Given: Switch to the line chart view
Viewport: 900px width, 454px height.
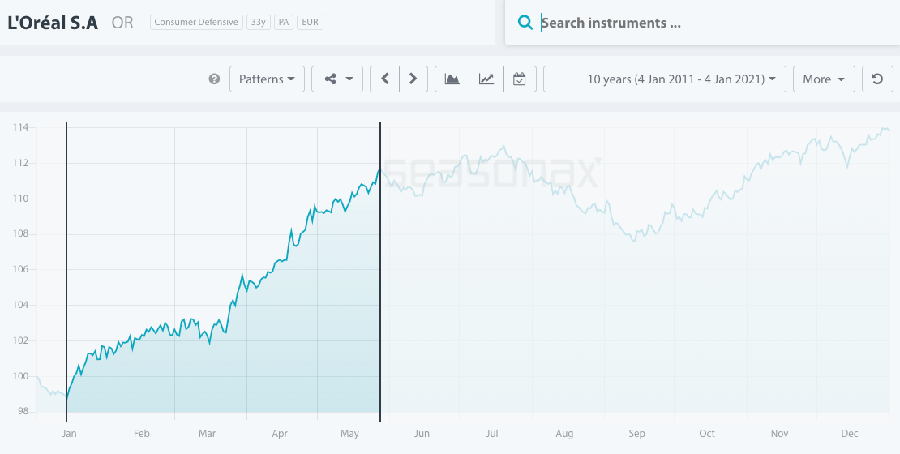Looking at the screenshot, I should click(x=486, y=79).
